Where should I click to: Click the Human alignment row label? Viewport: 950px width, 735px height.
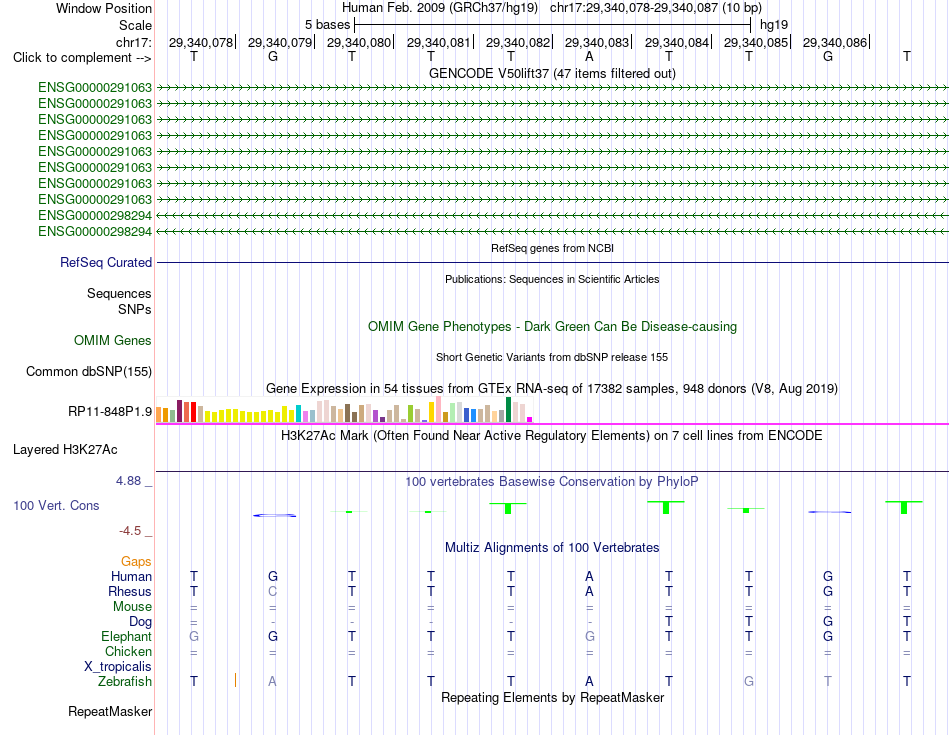coord(131,576)
